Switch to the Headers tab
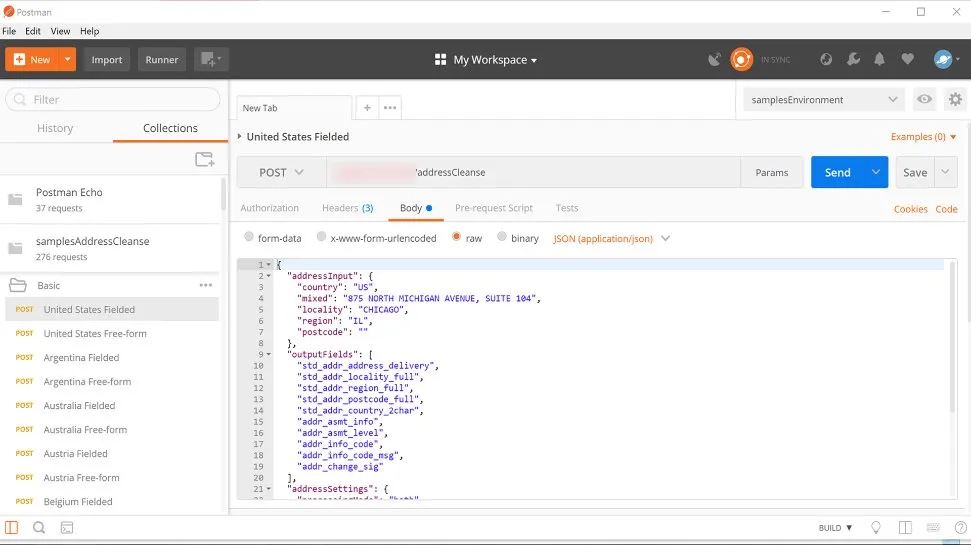Image resolution: width=971 pixels, height=545 pixels. (346, 208)
